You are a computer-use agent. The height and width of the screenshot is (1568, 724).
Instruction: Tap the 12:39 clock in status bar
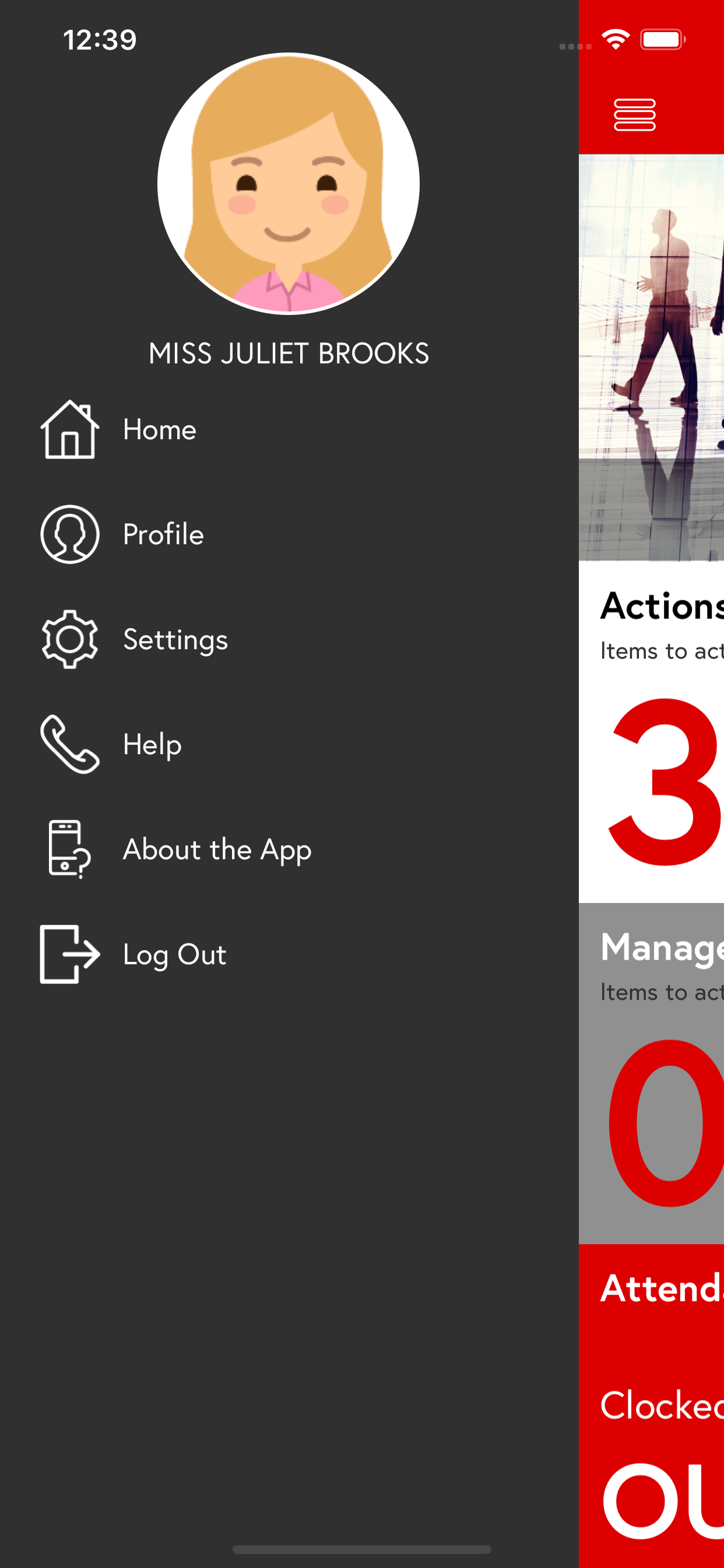coord(100,40)
